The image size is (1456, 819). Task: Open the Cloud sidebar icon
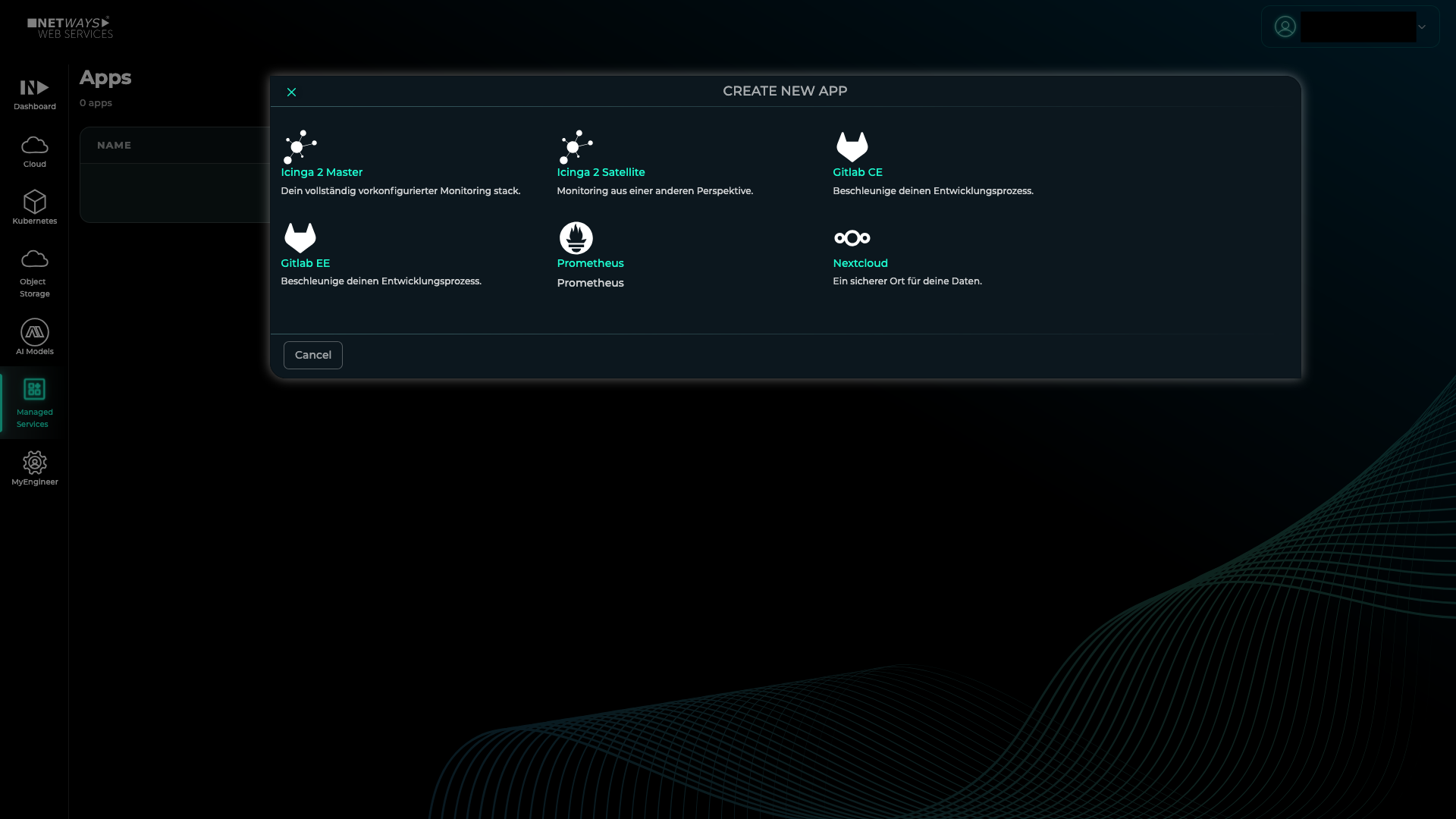[34, 144]
